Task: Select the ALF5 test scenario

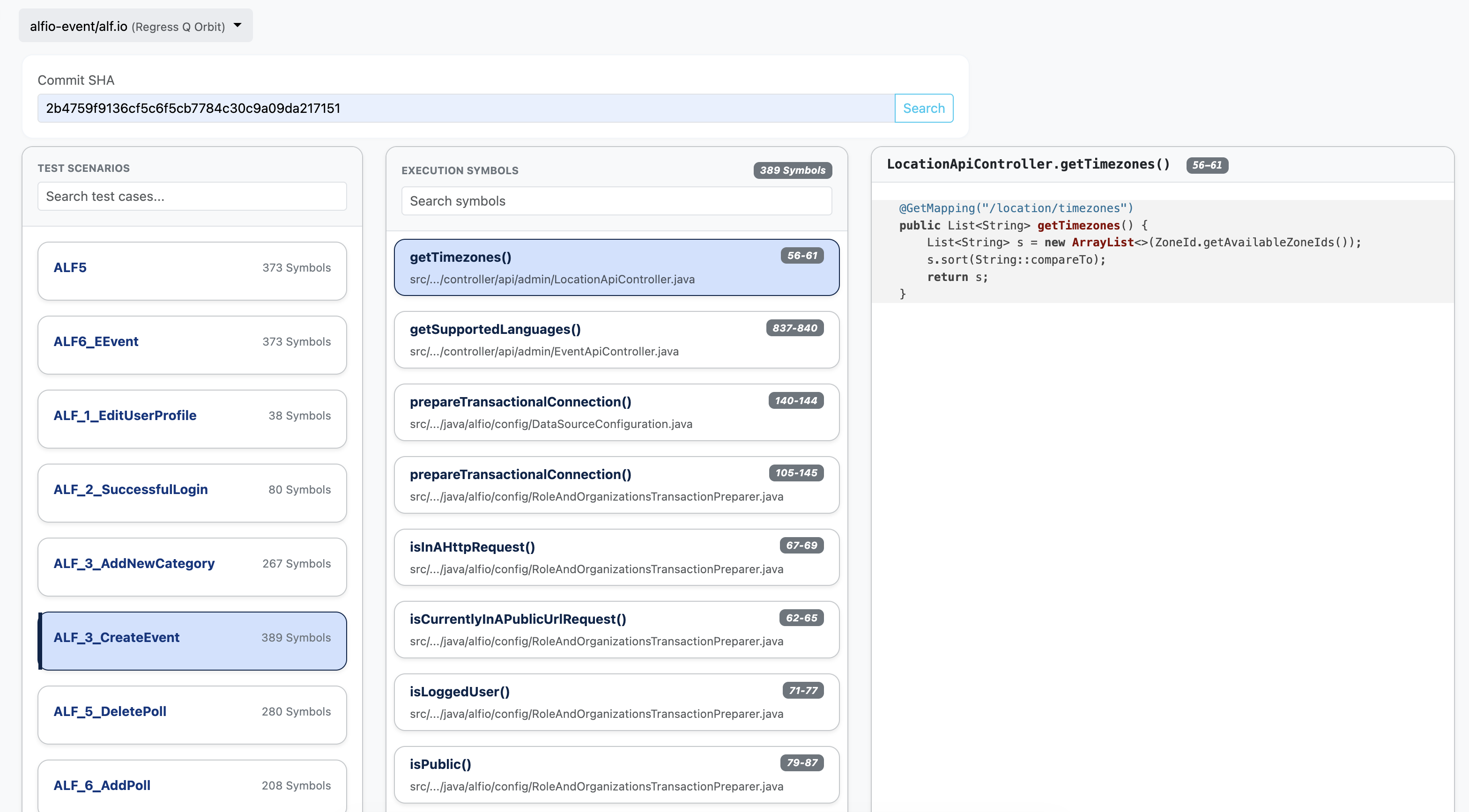Action: pos(192,271)
